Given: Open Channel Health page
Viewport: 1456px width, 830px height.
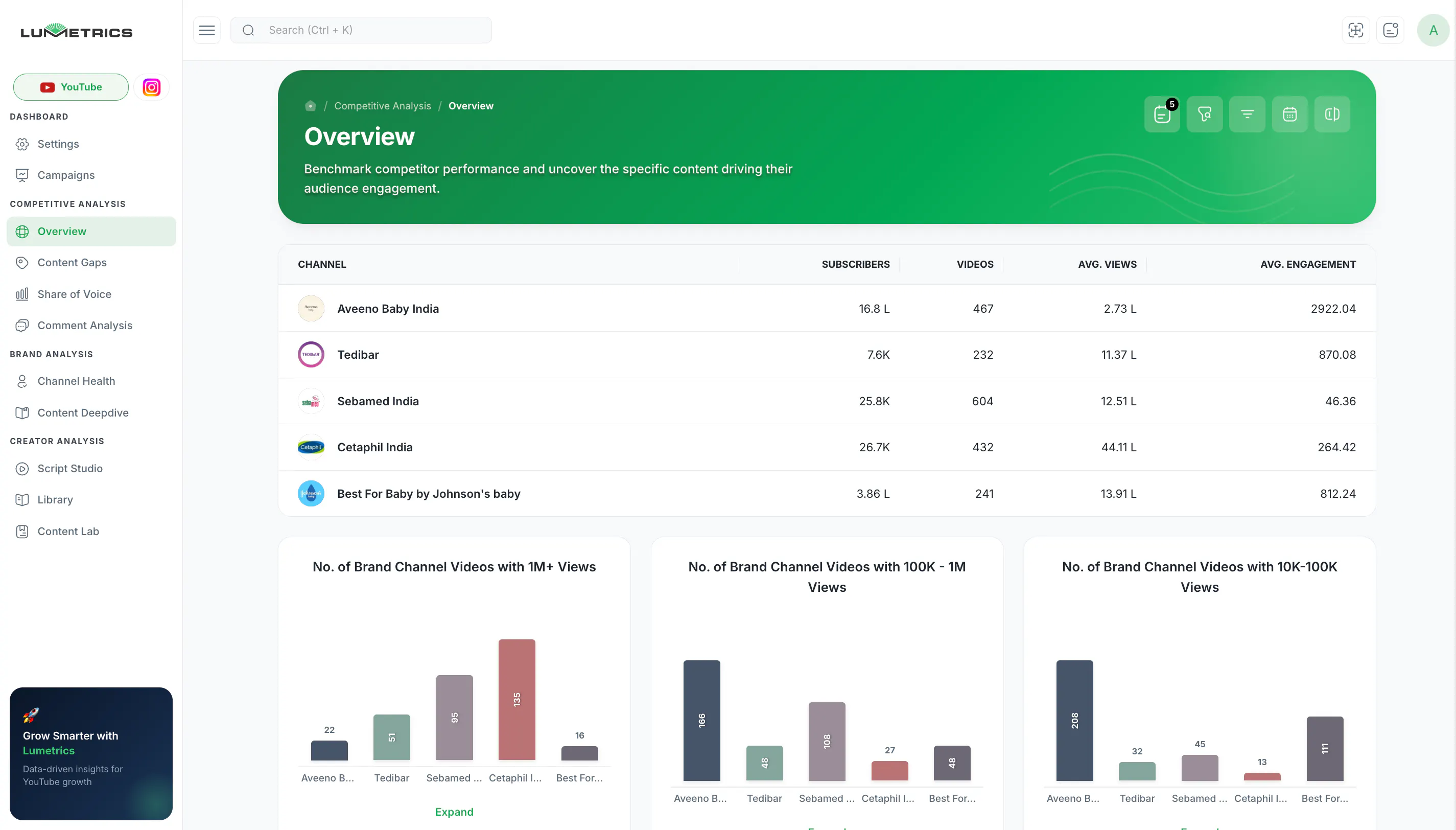Looking at the screenshot, I should pyautogui.click(x=91, y=381).
